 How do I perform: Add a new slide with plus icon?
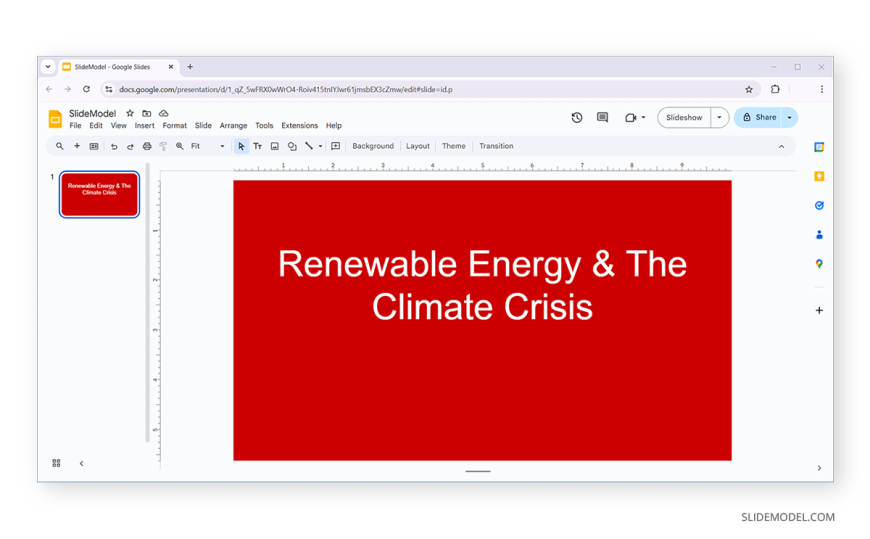tap(77, 146)
